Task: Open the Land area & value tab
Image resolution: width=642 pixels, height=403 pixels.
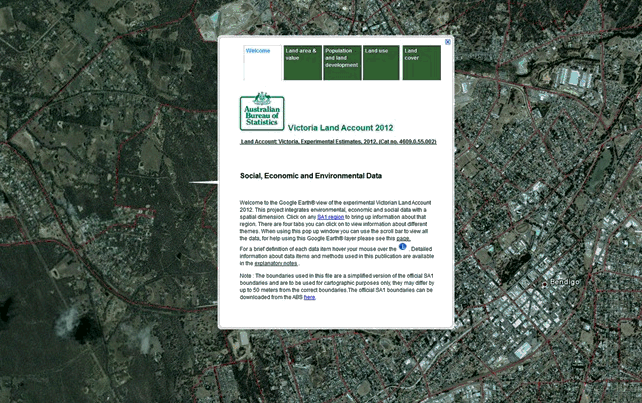Action: click(x=301, y=62)
